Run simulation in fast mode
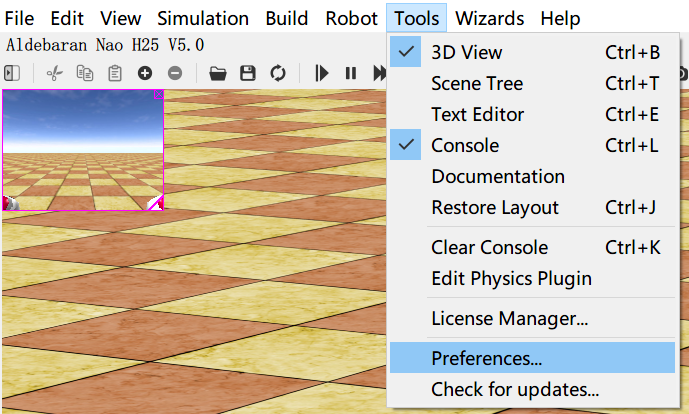 tap(380, 73)
